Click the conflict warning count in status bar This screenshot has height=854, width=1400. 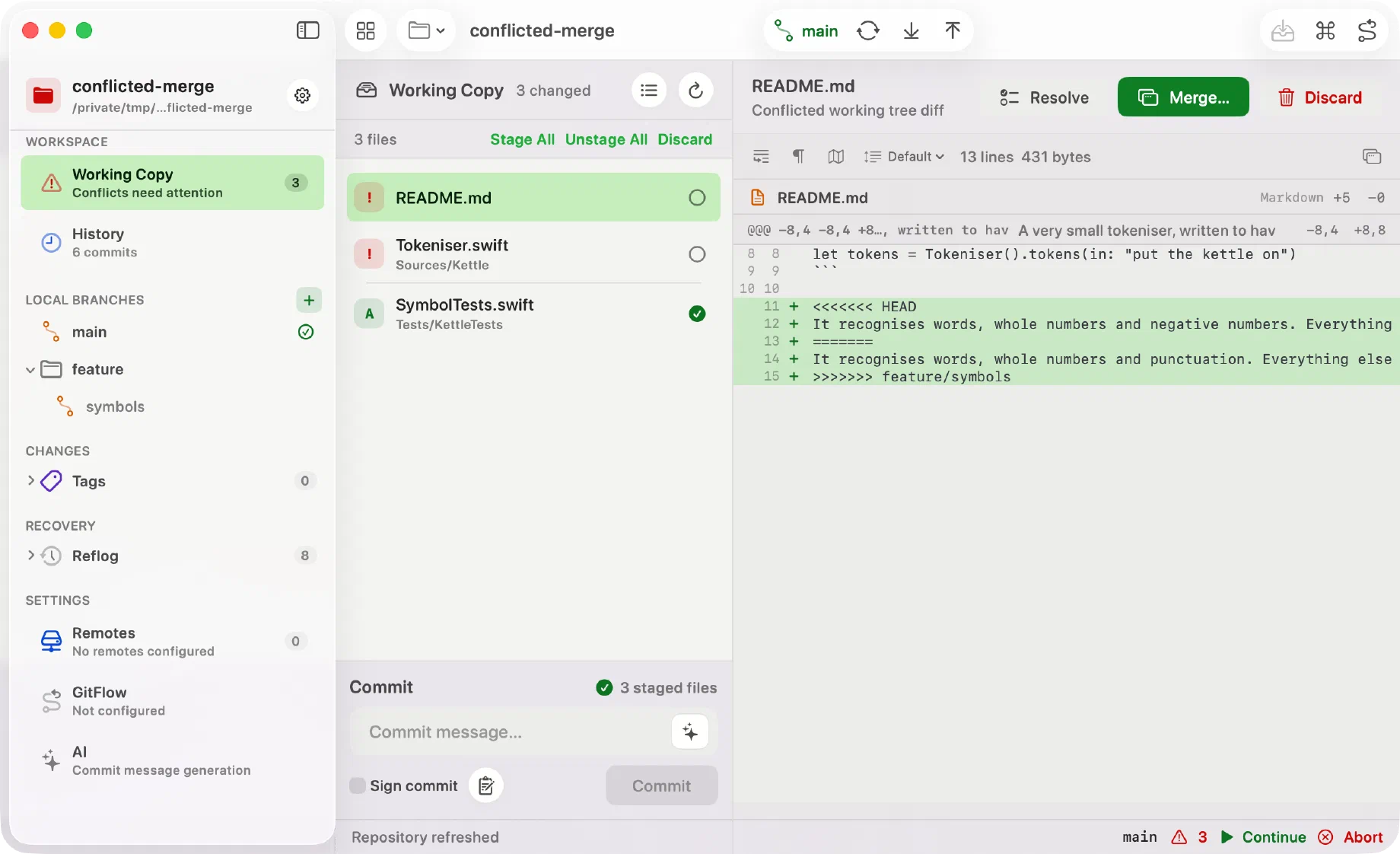(1190, 837)
